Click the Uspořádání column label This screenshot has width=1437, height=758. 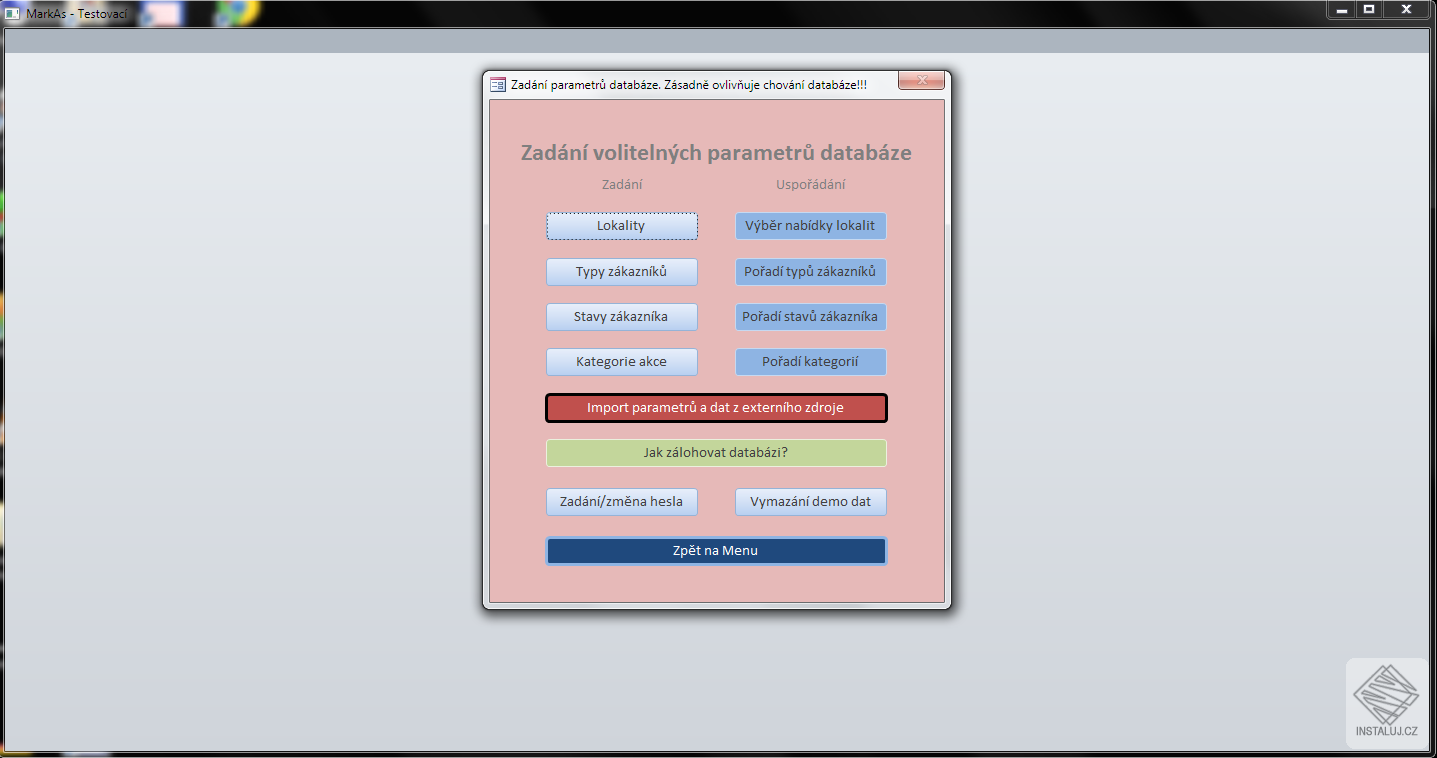point(811,185)
